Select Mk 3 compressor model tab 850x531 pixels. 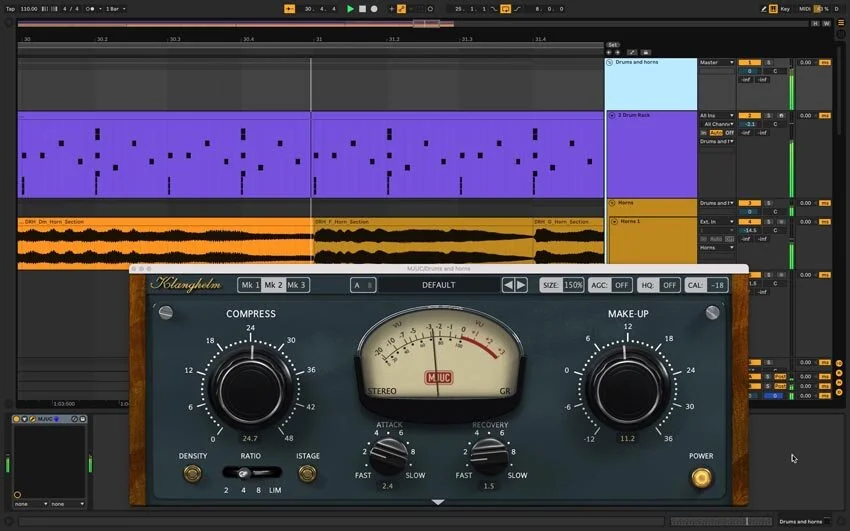297,285
